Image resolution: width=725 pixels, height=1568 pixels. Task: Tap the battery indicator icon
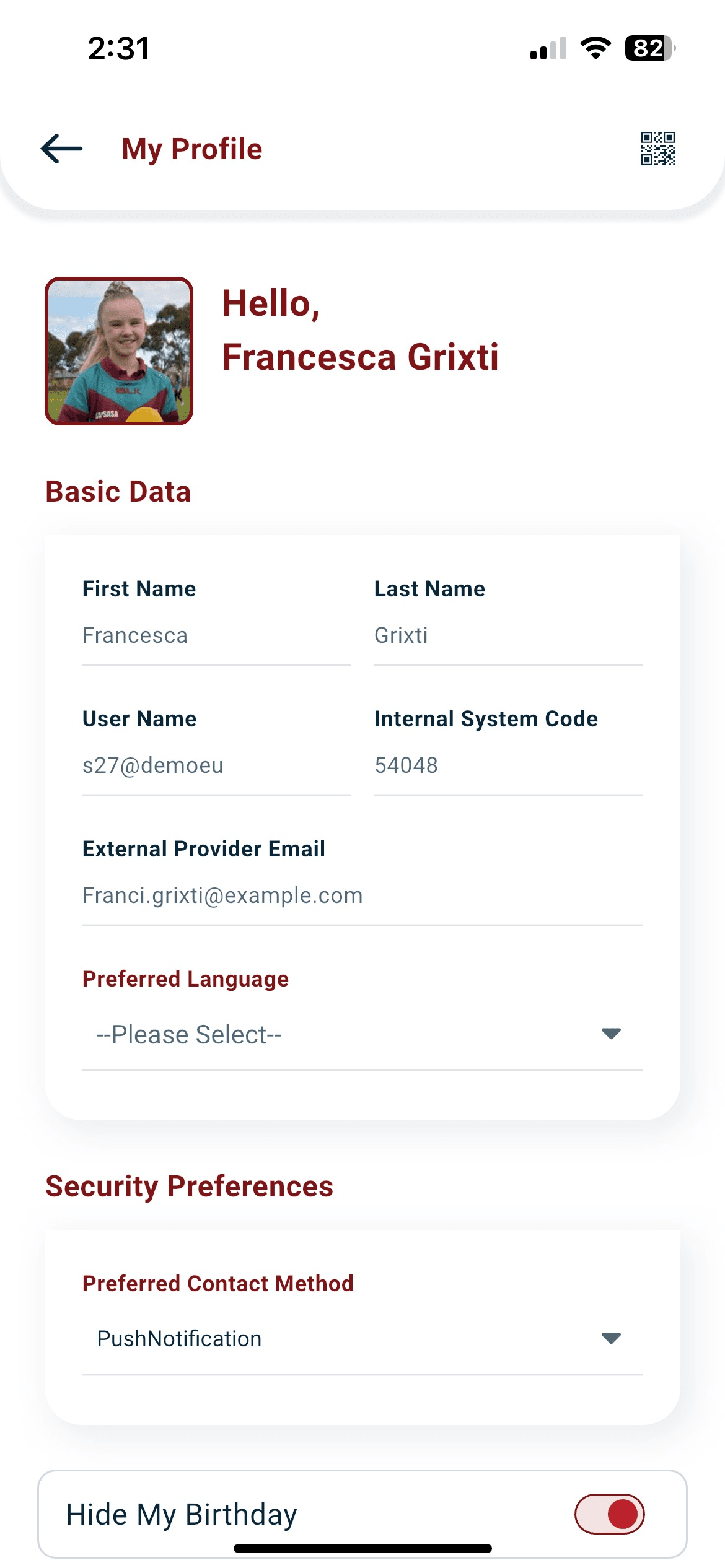pyautogui.click(x=650, y=48)
